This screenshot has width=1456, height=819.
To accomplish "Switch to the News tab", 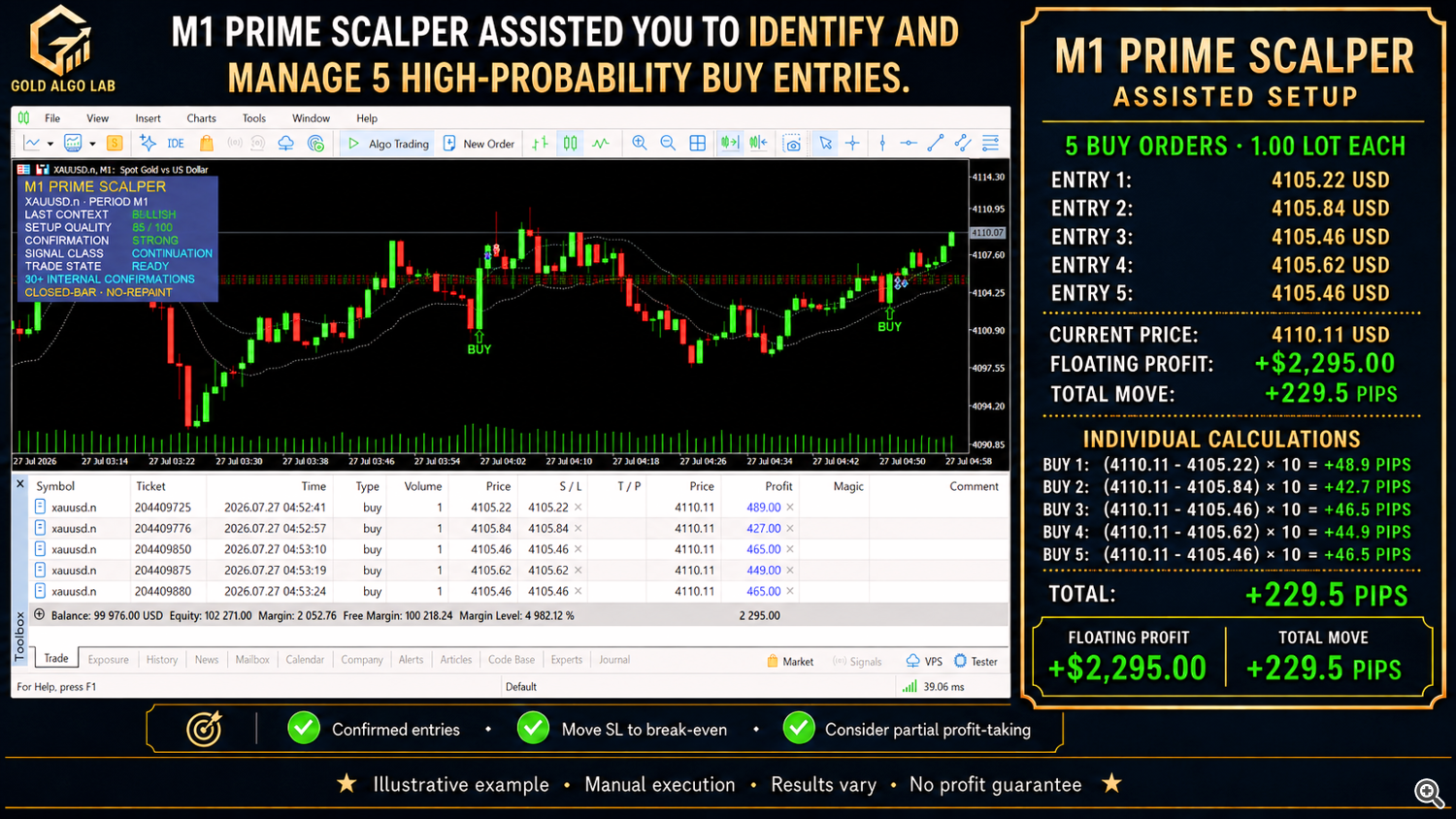I will [207, 660].
